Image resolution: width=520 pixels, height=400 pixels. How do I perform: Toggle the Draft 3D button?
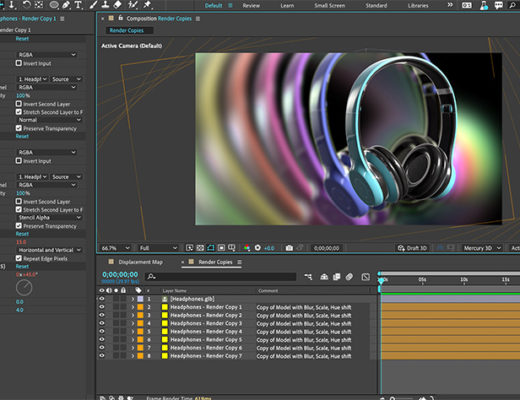(x=412, y=248)
